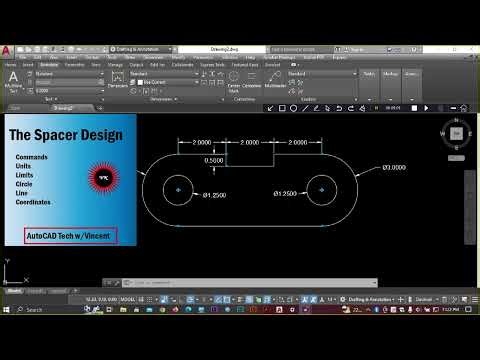Open the Decimal units dropdown in status bar
This screenshot has width=480, height=360.
[426, 299]
